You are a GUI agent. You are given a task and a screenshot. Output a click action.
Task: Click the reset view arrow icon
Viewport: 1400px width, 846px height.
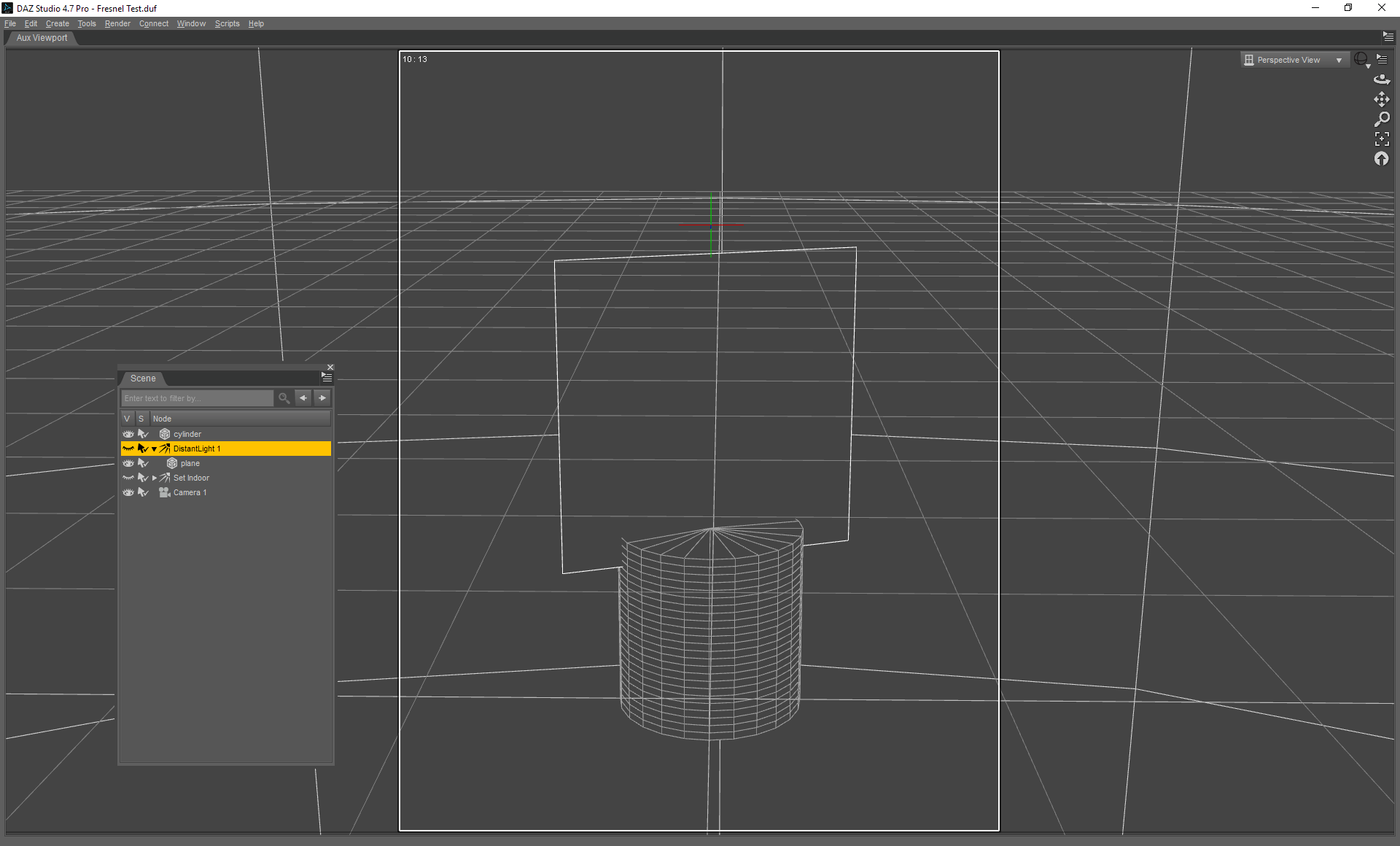coord(1381,158)
